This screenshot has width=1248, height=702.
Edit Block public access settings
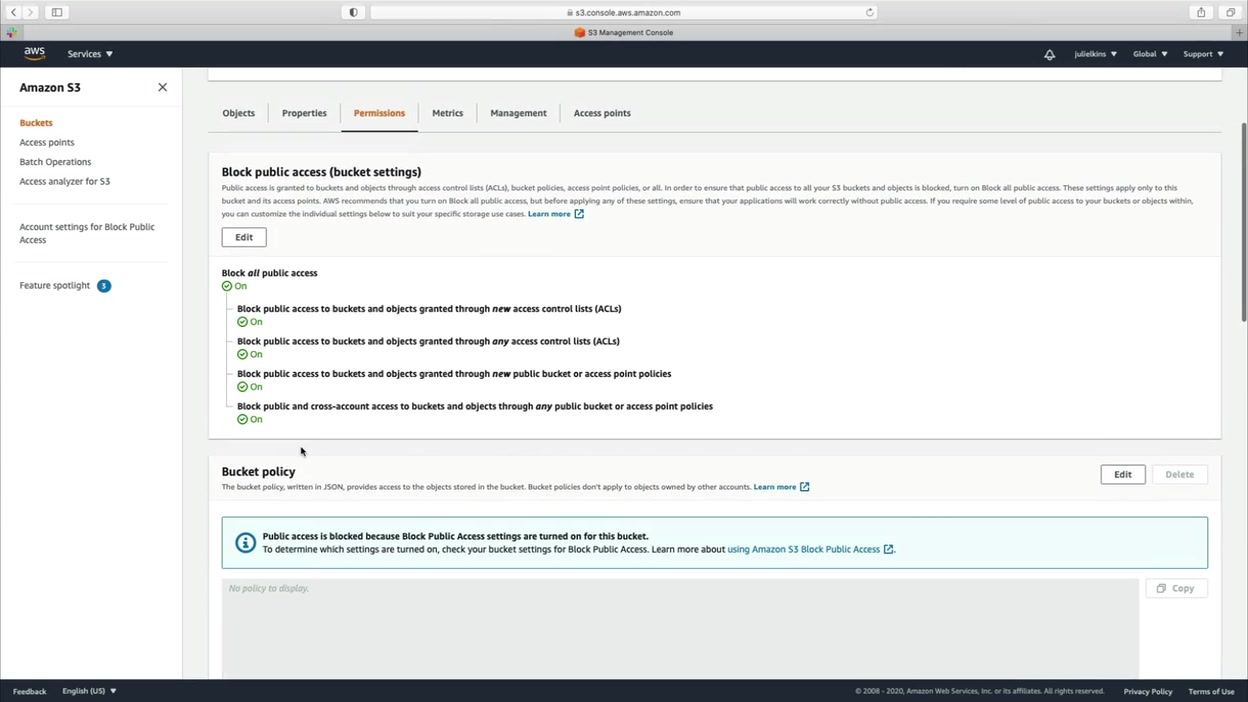[x=244, y=237]
